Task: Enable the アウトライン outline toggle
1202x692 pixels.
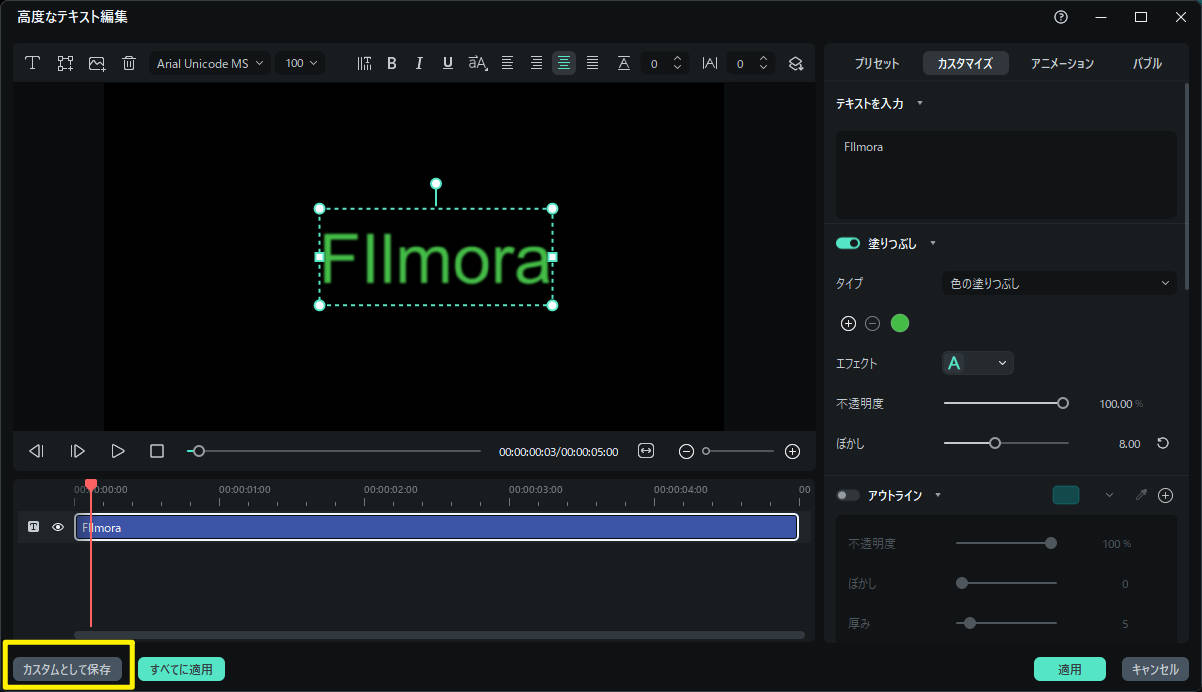Action: coord(848,495)
